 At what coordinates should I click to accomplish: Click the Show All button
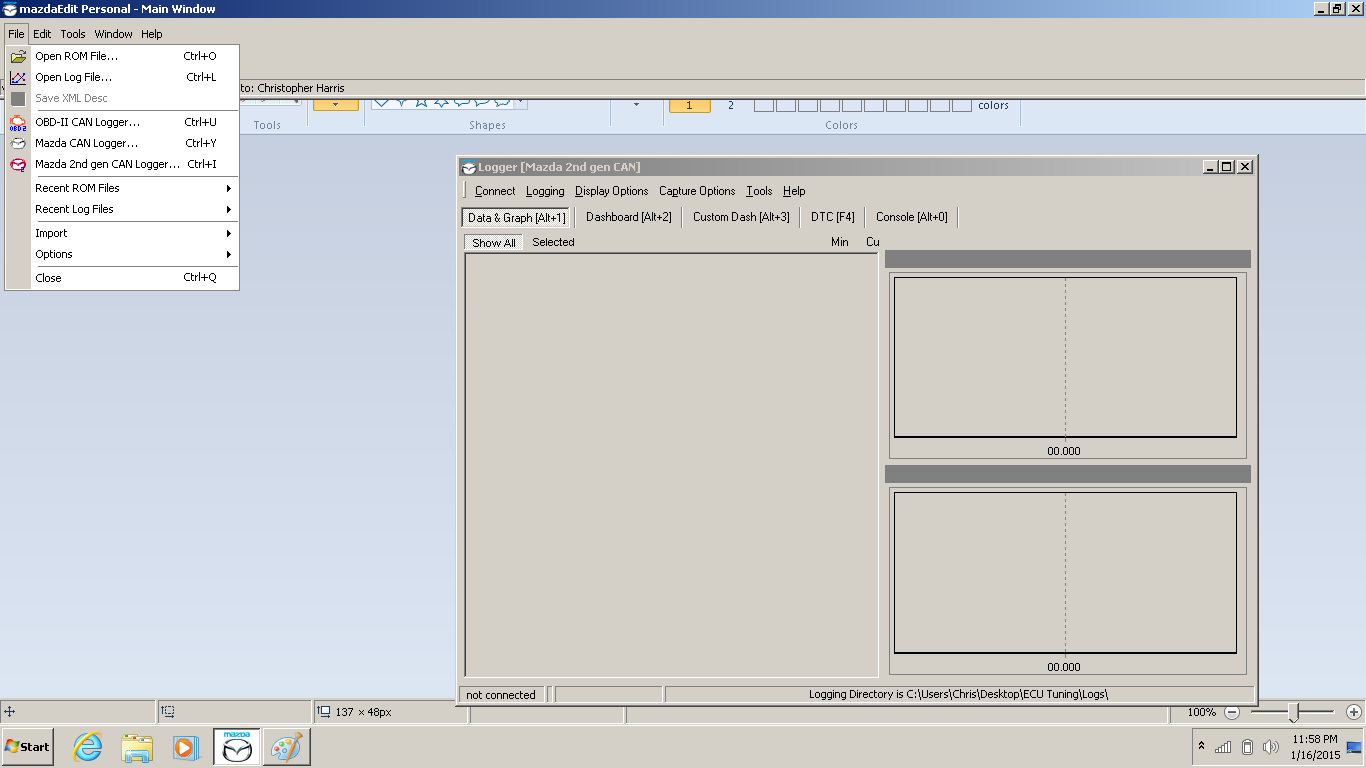click(x=494, y=243)
